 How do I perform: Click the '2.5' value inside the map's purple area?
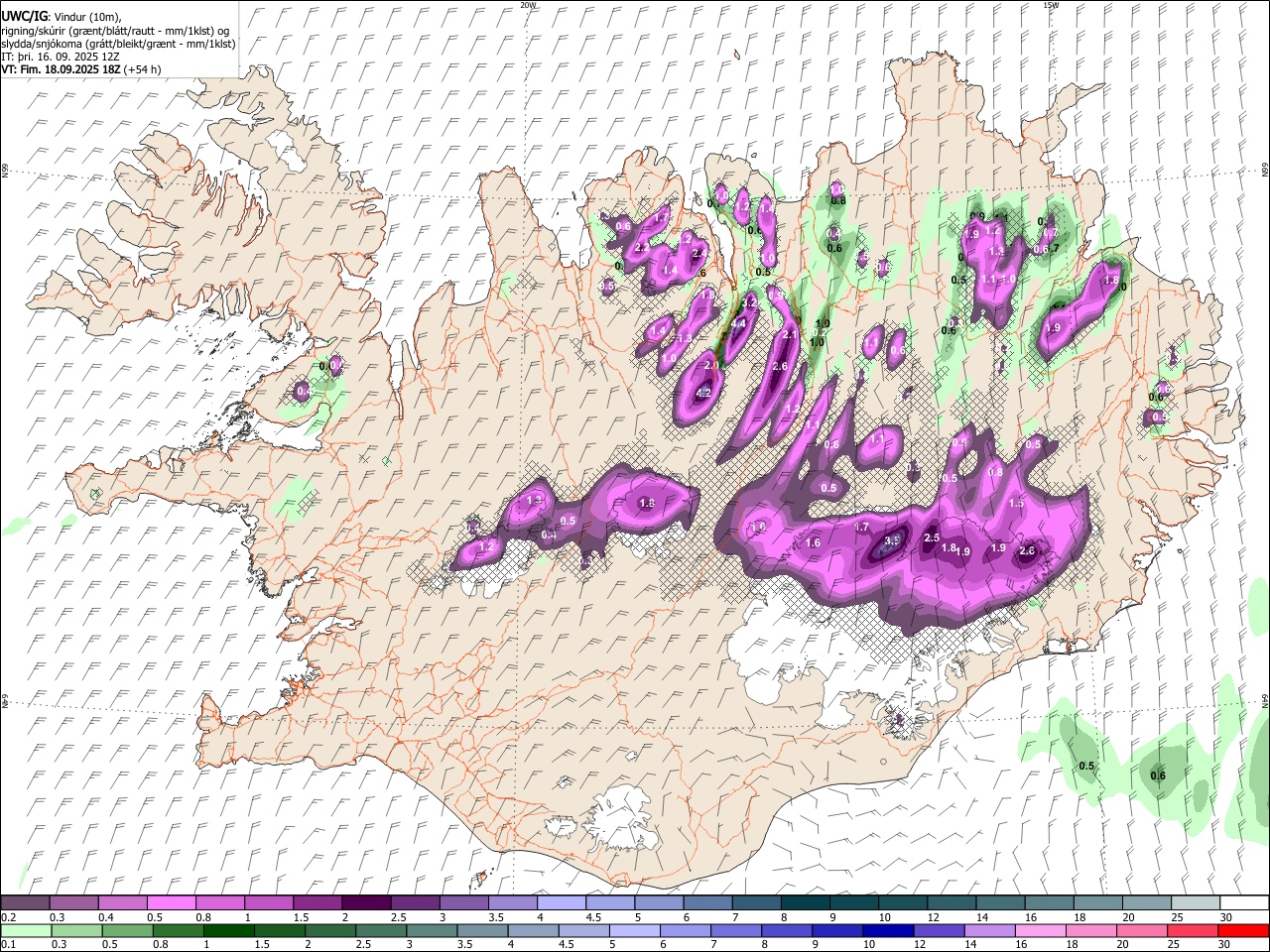click(932, 537)
